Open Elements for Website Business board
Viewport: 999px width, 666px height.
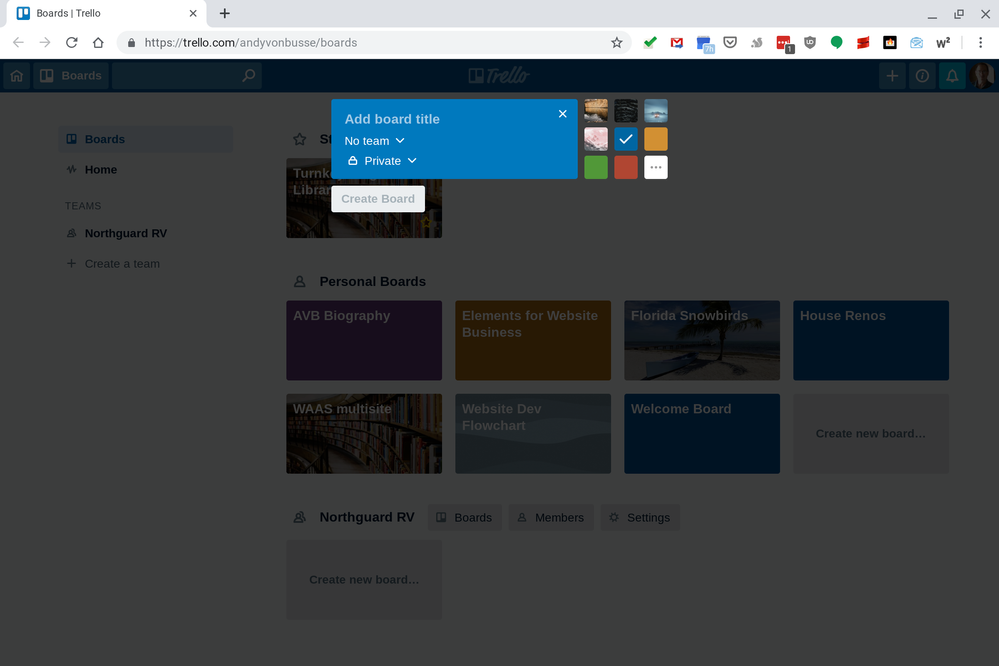[x=533, y=340]
